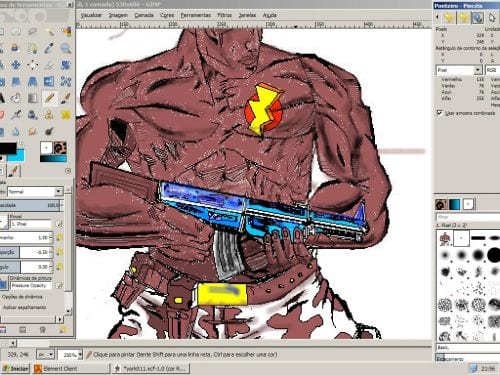The width and height of the screenshot is (500, 375).
Task: Select the Paintbrush tool
Action: (x=66, y=98)
